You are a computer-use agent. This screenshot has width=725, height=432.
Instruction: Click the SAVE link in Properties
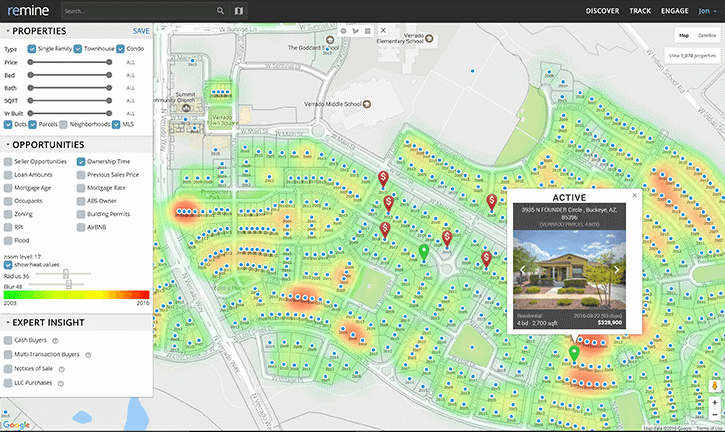[141, 31]
